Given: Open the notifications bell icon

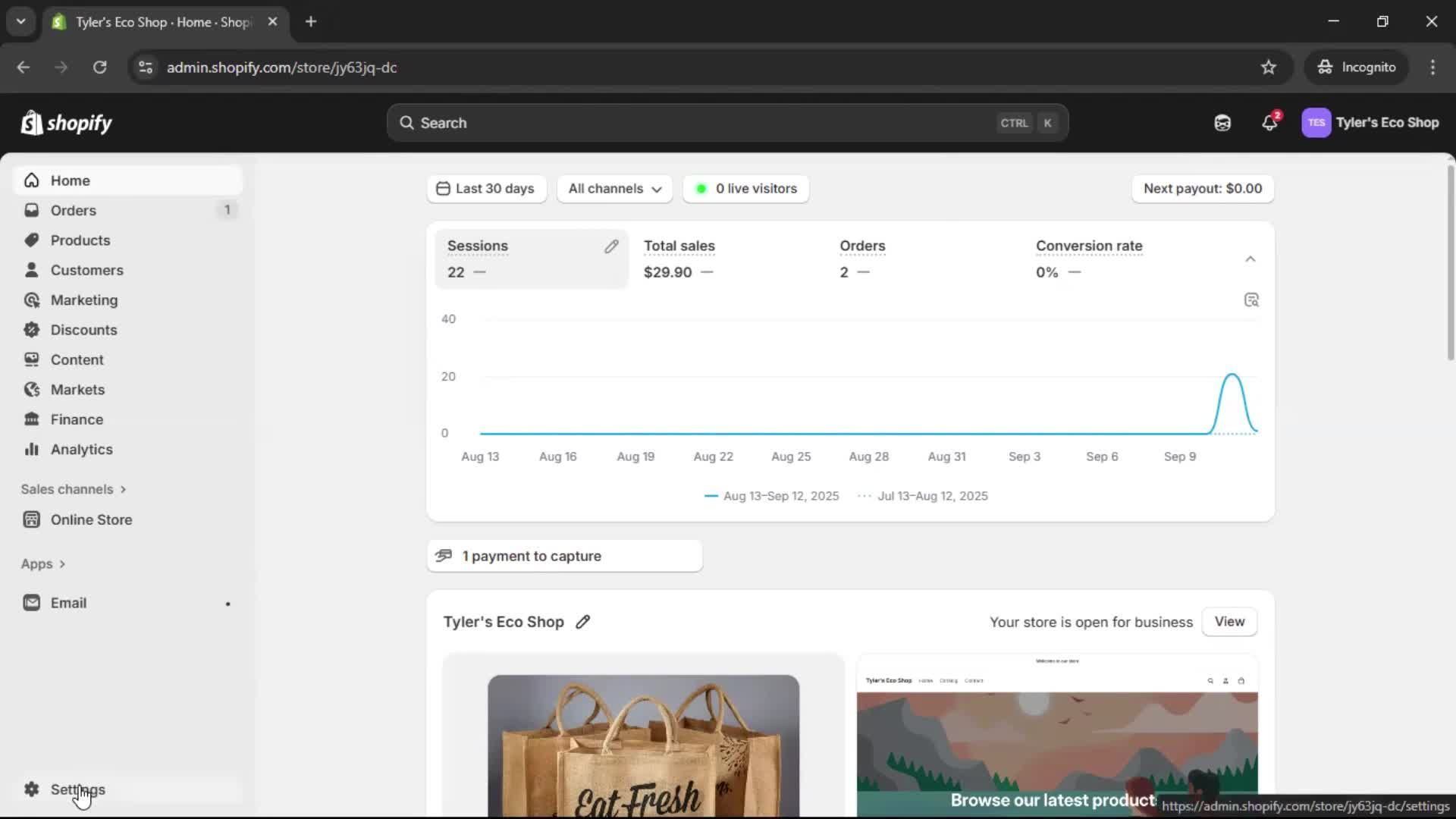Looking at the screenshot, I should (x=1269, y=123).
